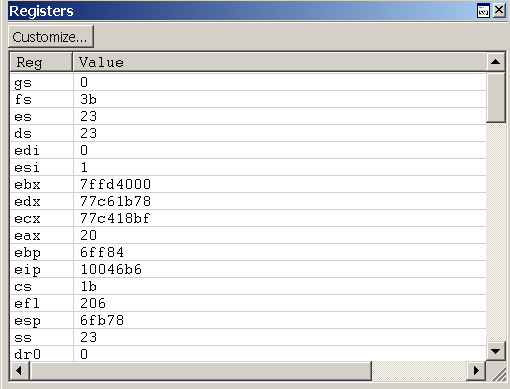The width and height of the screenshot is (510, 389).
Task: Click the horizontal scrollbar thumb
Action: [x=200, y=370]
